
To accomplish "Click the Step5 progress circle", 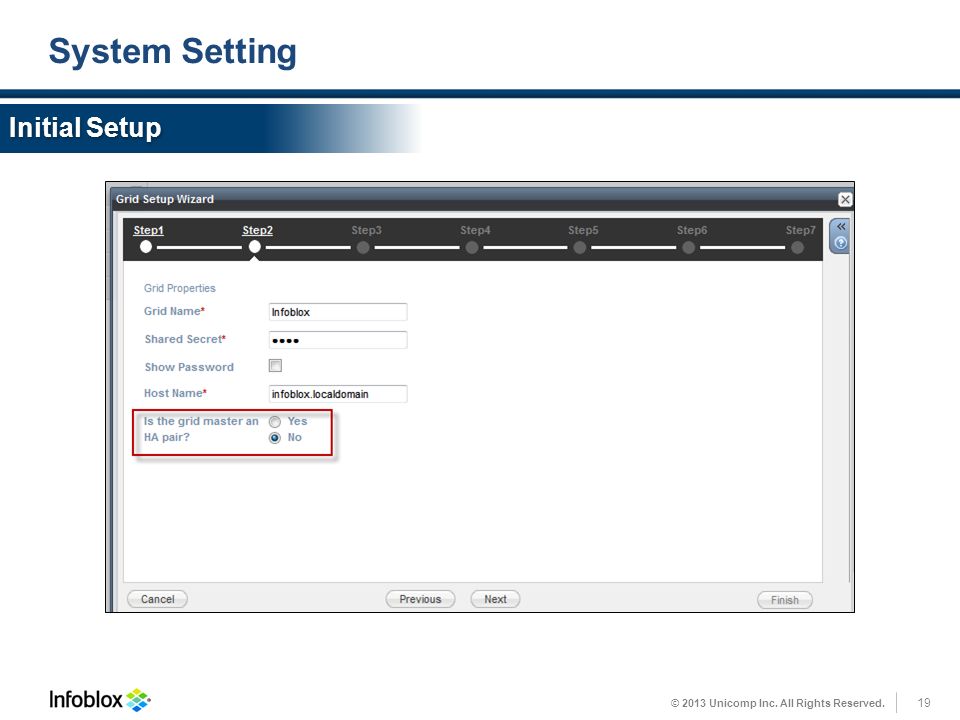I will pos(580,247).
